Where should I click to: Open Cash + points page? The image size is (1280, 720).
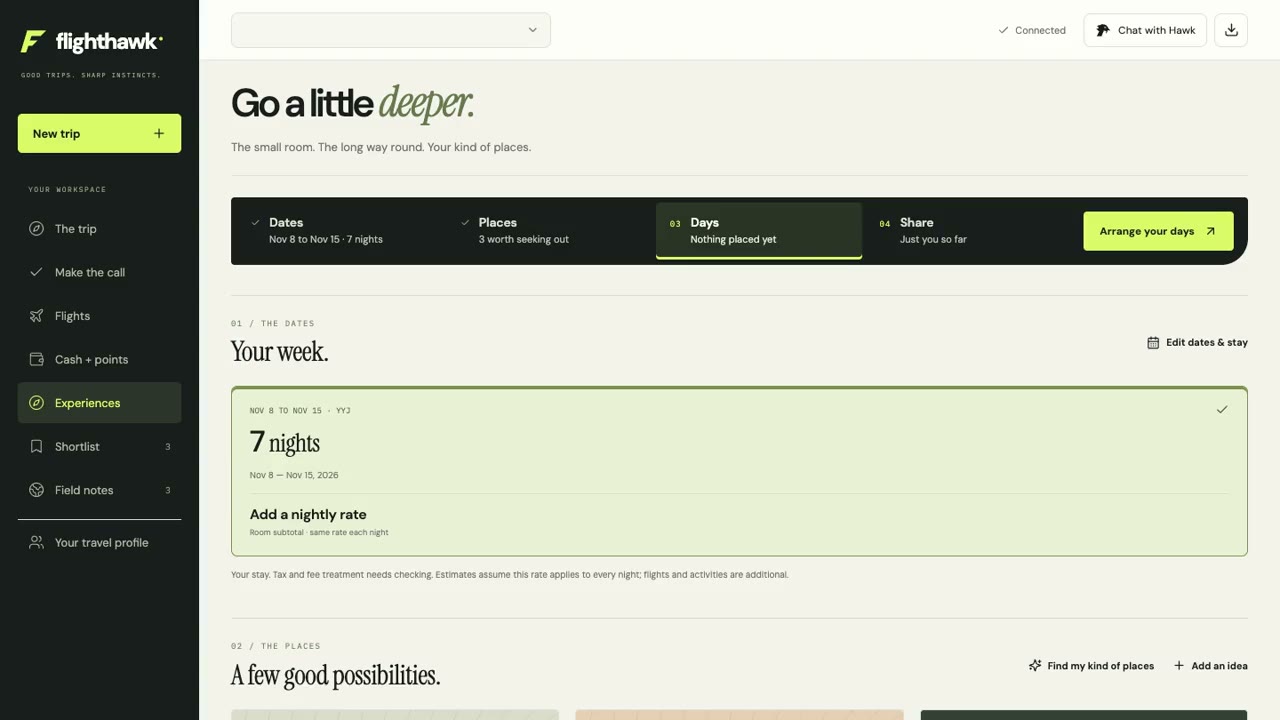point(99,359)
